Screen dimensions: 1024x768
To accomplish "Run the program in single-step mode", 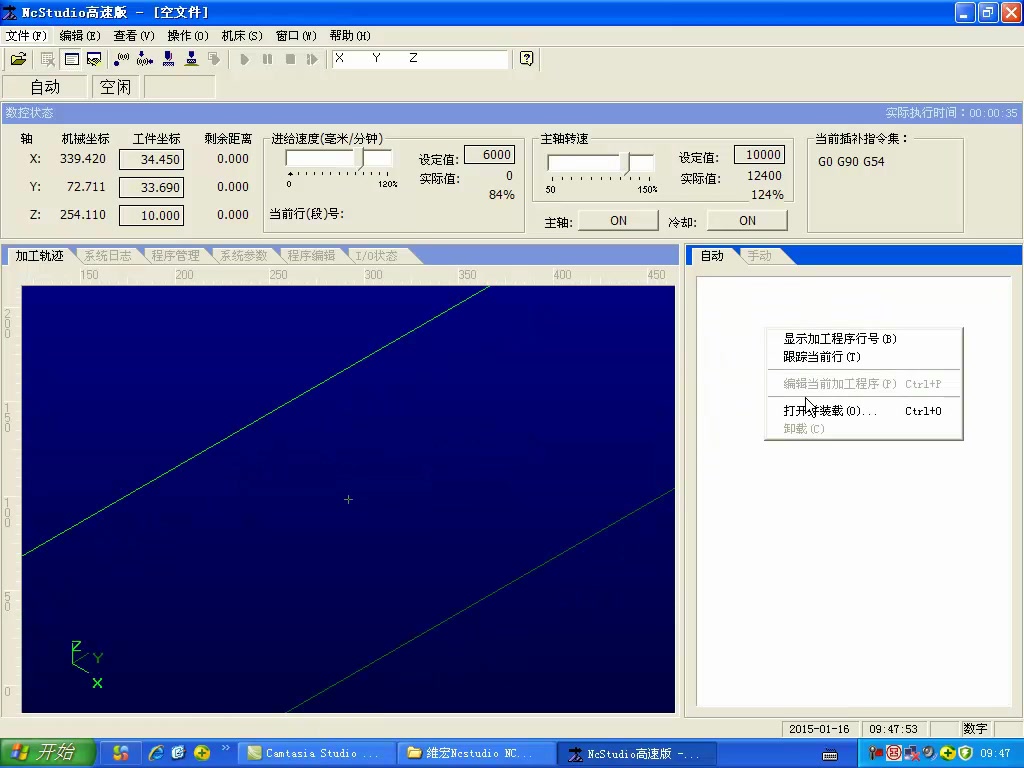I will 311,59.
